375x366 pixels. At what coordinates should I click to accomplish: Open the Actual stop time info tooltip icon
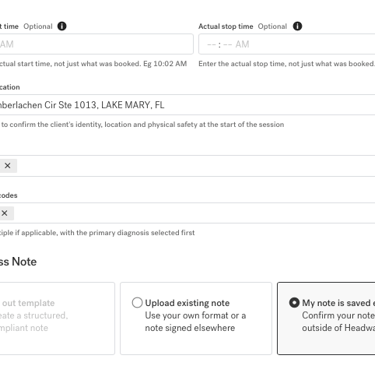pos(297,26)
